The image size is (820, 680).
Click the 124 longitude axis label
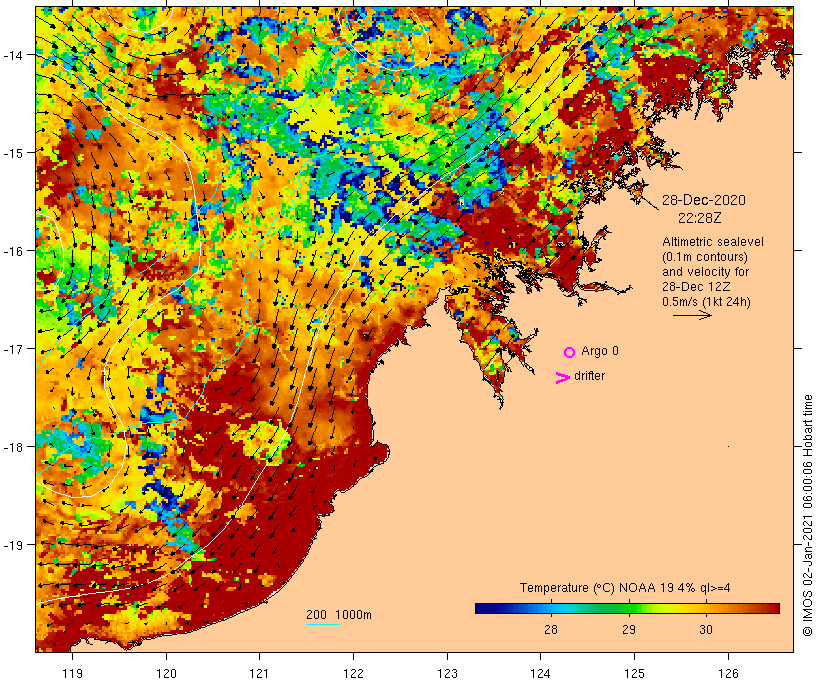click(541, 673)
